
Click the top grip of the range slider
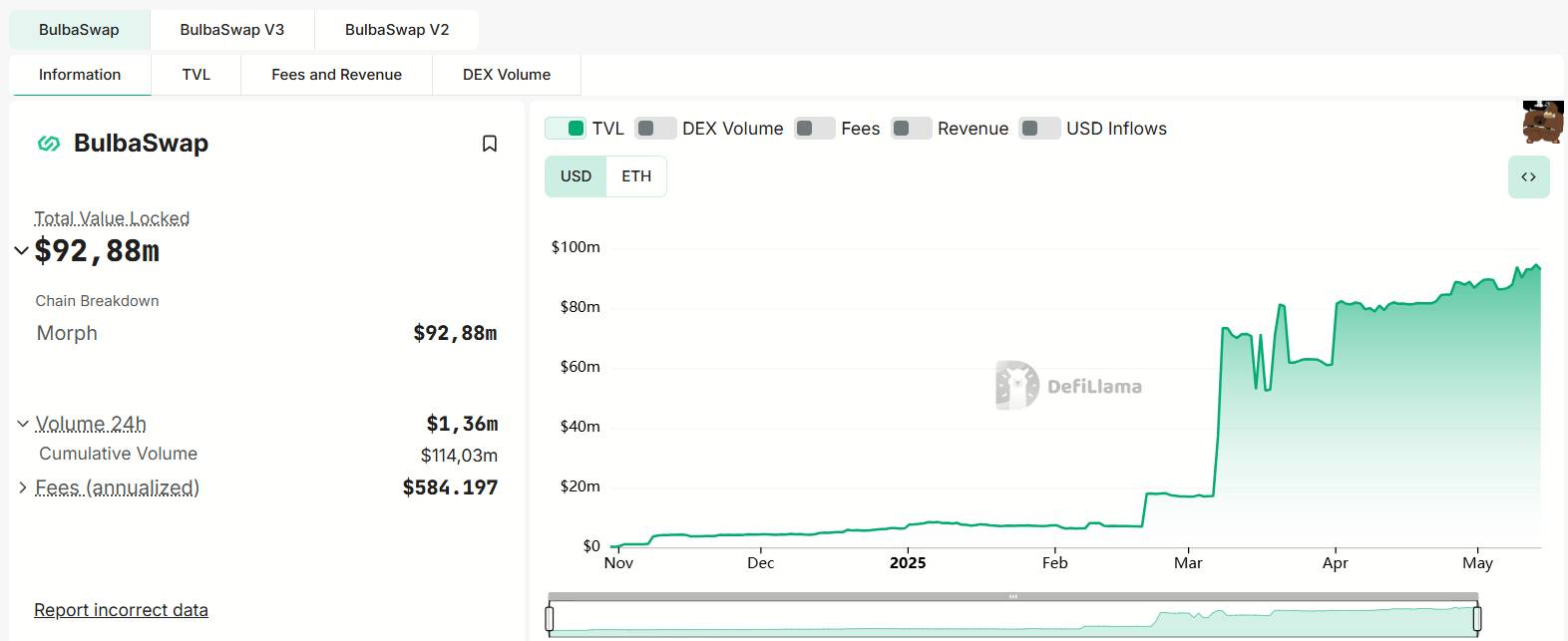tap(1013, 597)
